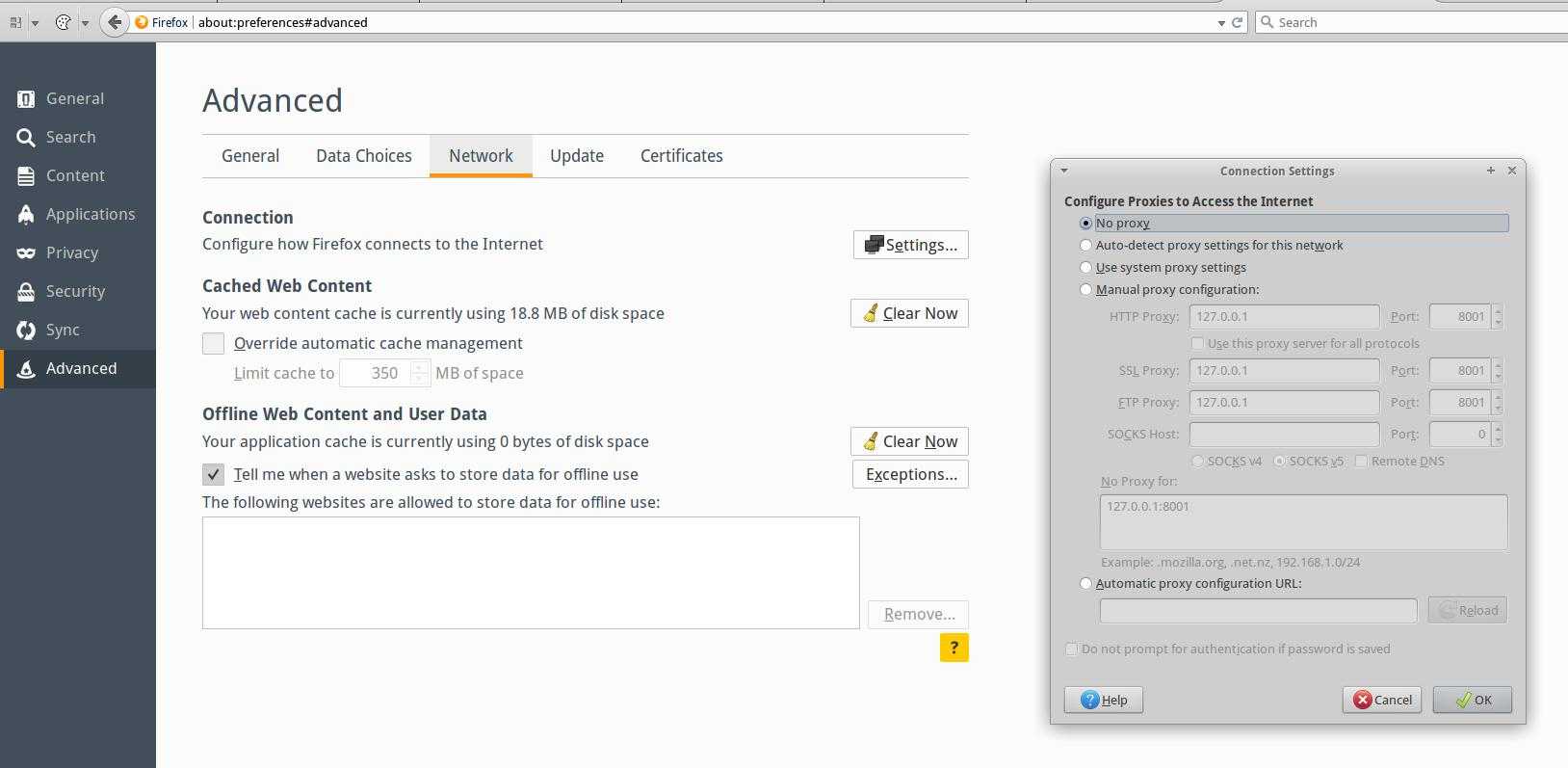Click the back arrow navigation button
Screen dimensions: 1568x768
[115, 22]
